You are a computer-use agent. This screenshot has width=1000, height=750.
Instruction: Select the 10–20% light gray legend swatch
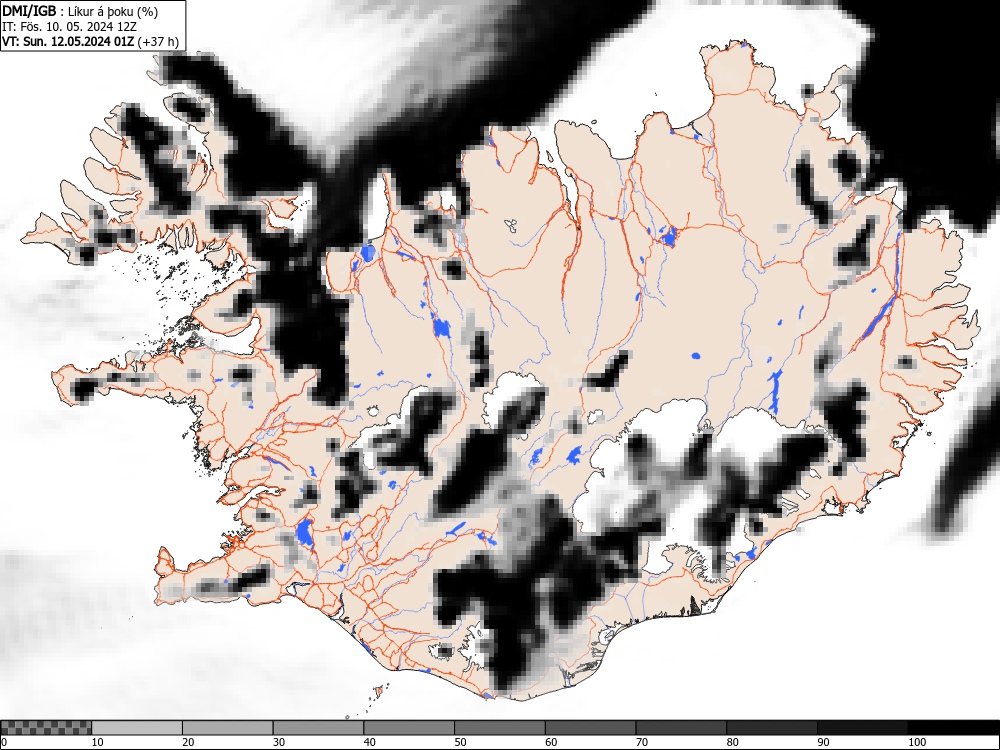(137, 728)
